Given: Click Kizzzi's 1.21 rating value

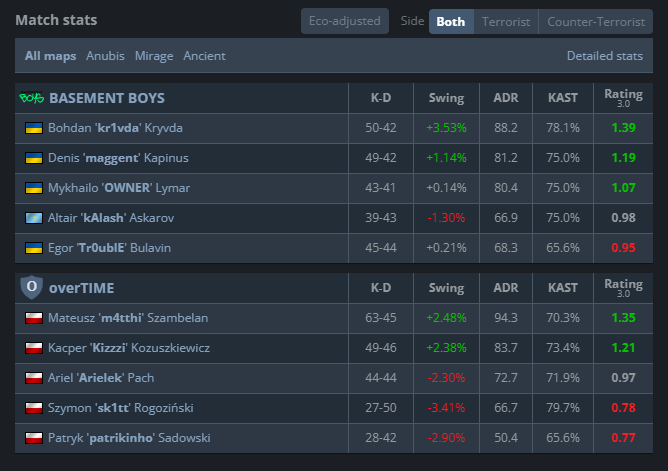Looking at the screenshot, I should point(623,348).
